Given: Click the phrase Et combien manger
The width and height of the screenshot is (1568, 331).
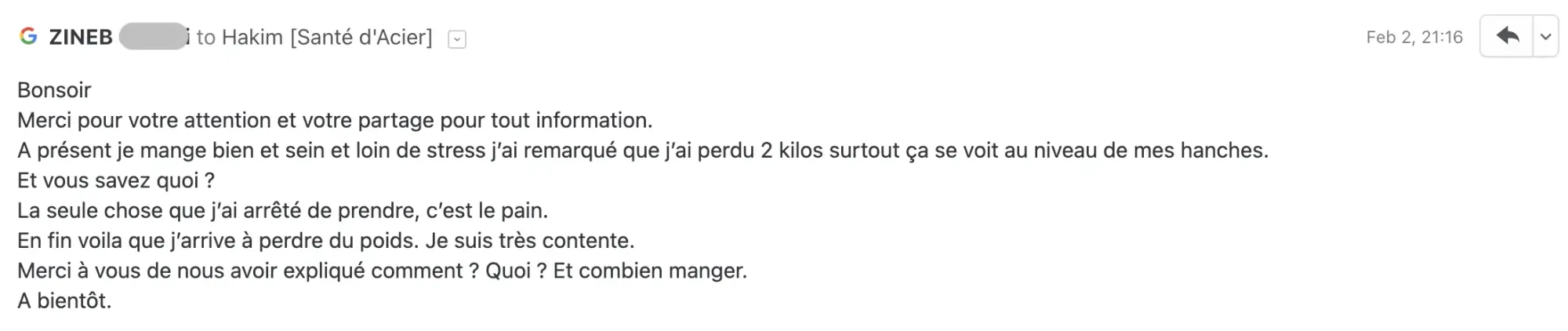Looking at the screenshot, I should point(650,271).
